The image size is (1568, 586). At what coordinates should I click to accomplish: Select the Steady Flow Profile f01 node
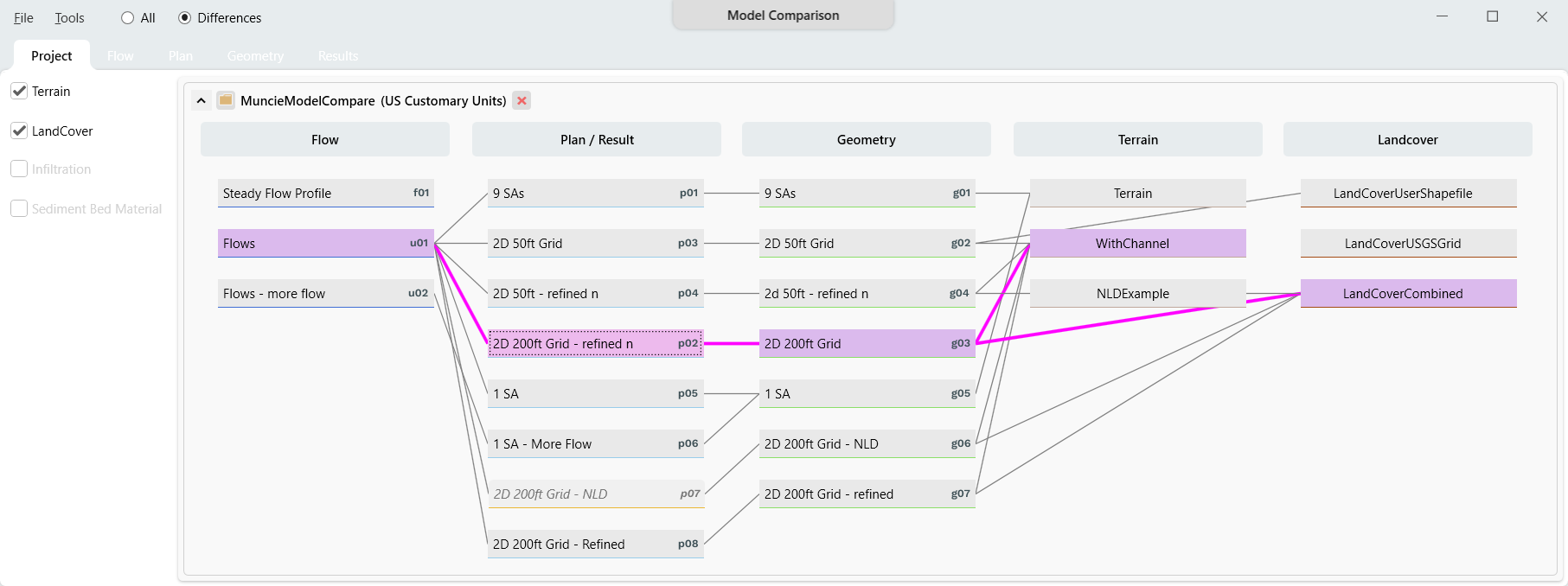click(325, 194)
